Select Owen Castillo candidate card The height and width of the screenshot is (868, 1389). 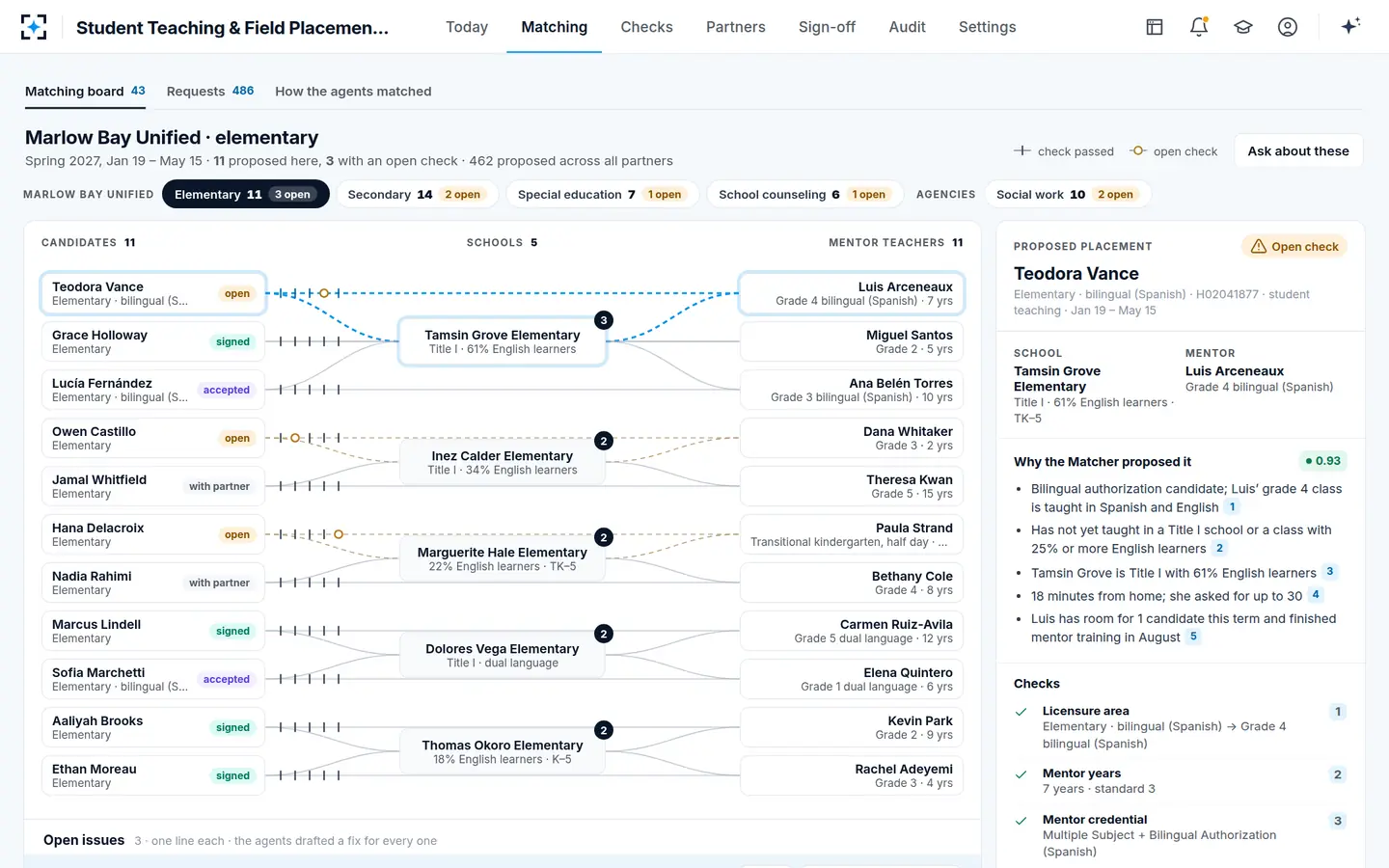point(153,438)
